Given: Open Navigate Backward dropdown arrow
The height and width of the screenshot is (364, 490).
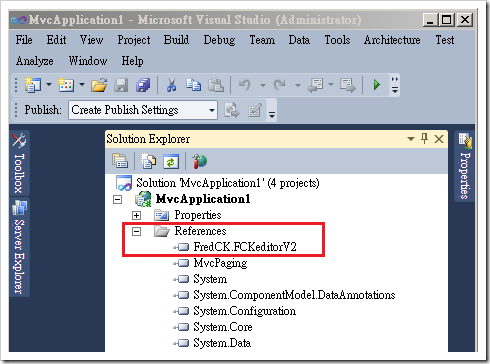Looking at the screenshot, I should point(331,85).
